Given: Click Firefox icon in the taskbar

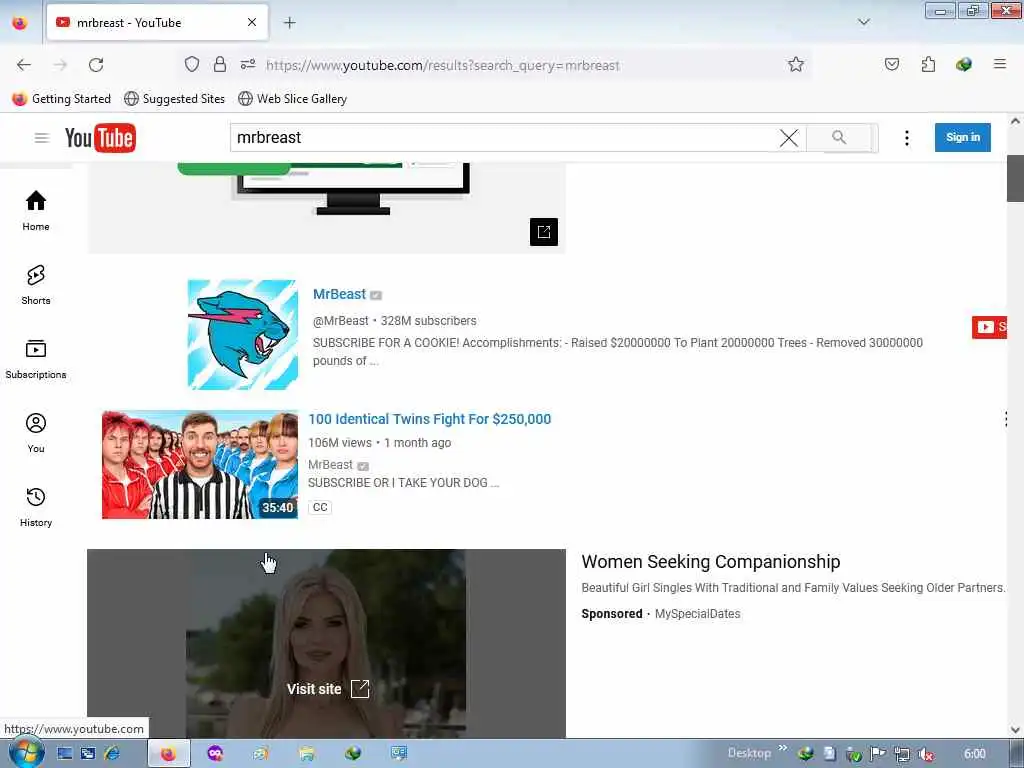Looking at the screenshot, I should [168, 754].
